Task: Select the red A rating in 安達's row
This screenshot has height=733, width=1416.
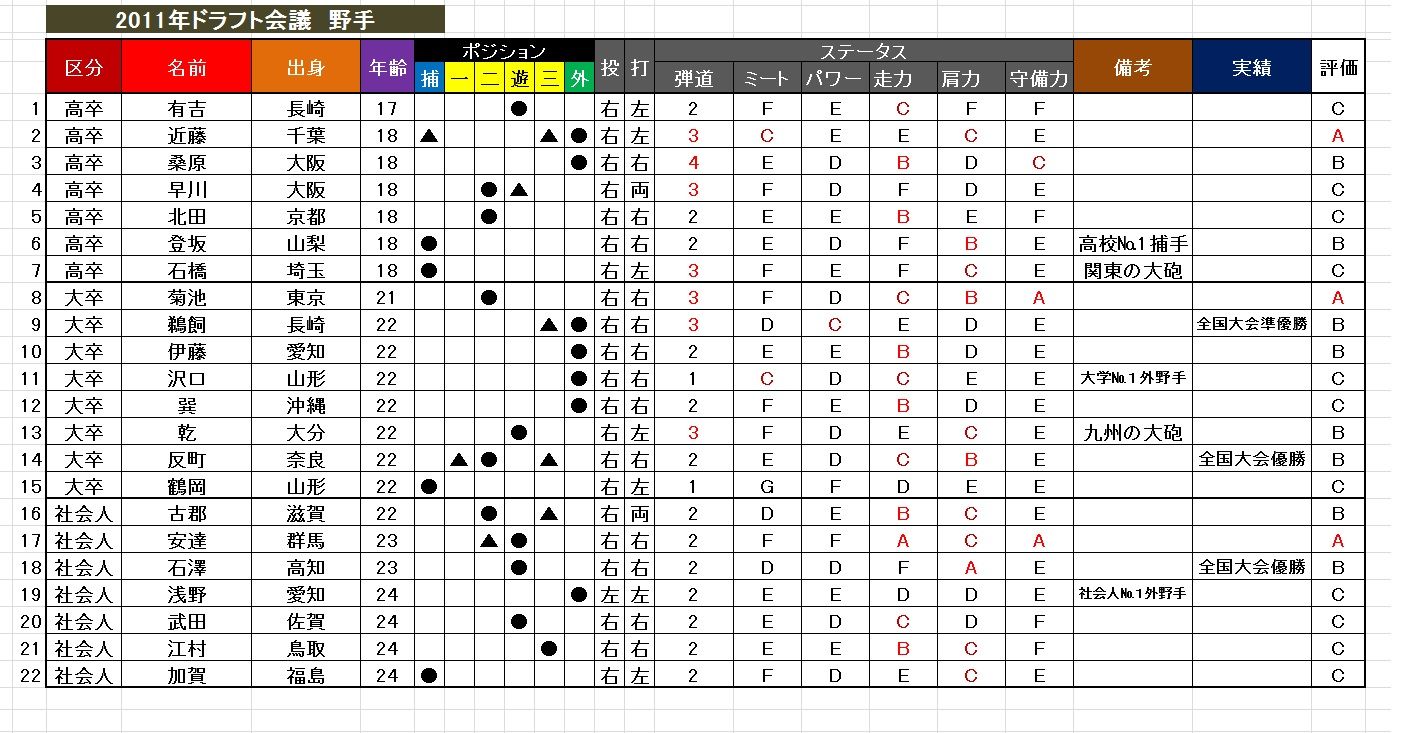Action: pos(1338,541)
